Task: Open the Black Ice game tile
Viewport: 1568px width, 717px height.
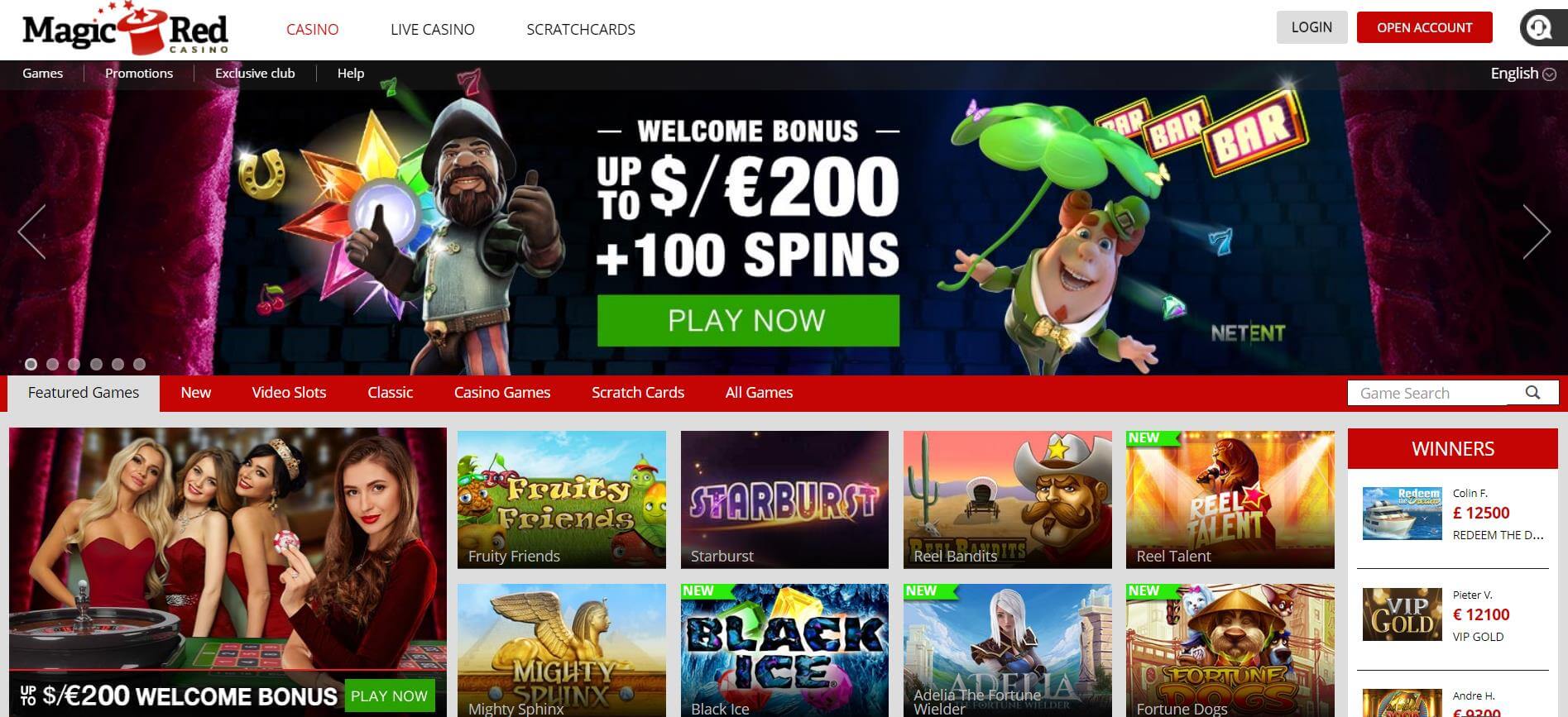Action: [784, 650]
